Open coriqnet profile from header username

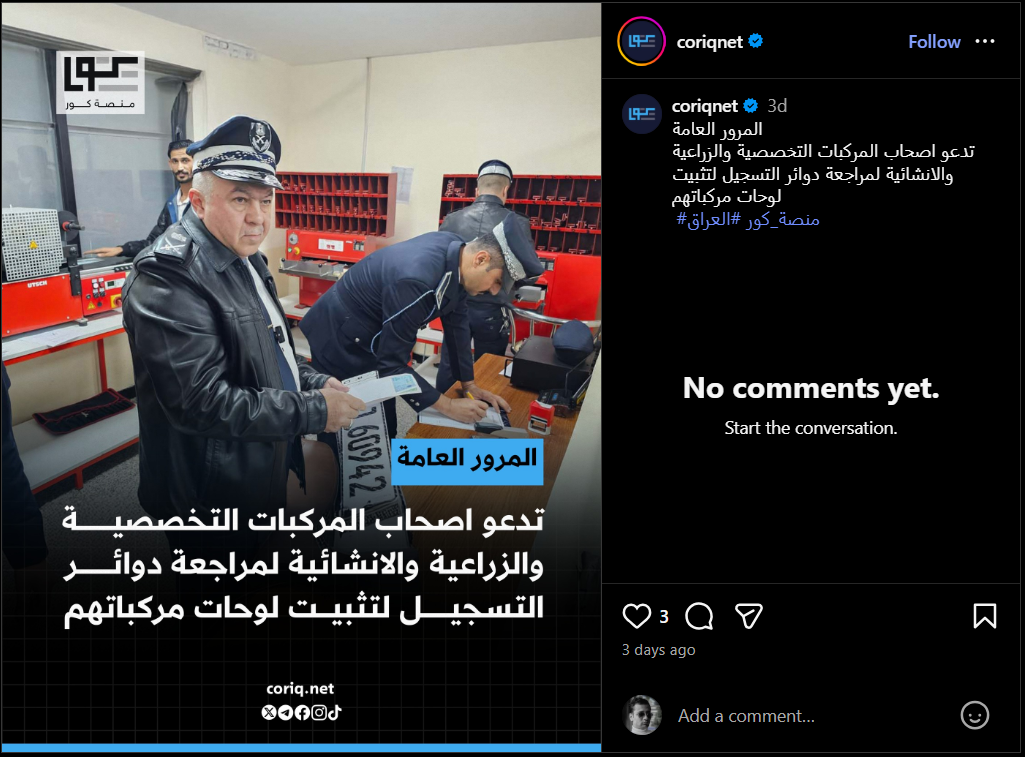click(x=709, y=42)
